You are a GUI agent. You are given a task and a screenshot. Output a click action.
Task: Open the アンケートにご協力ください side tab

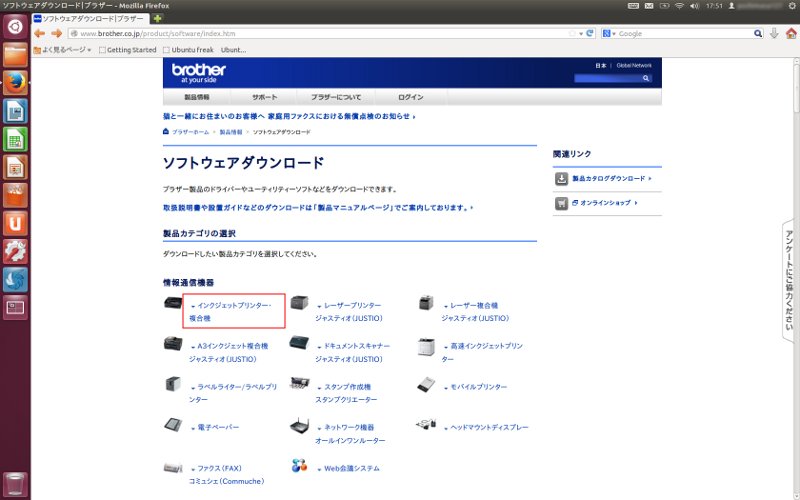tap(789, 280)
